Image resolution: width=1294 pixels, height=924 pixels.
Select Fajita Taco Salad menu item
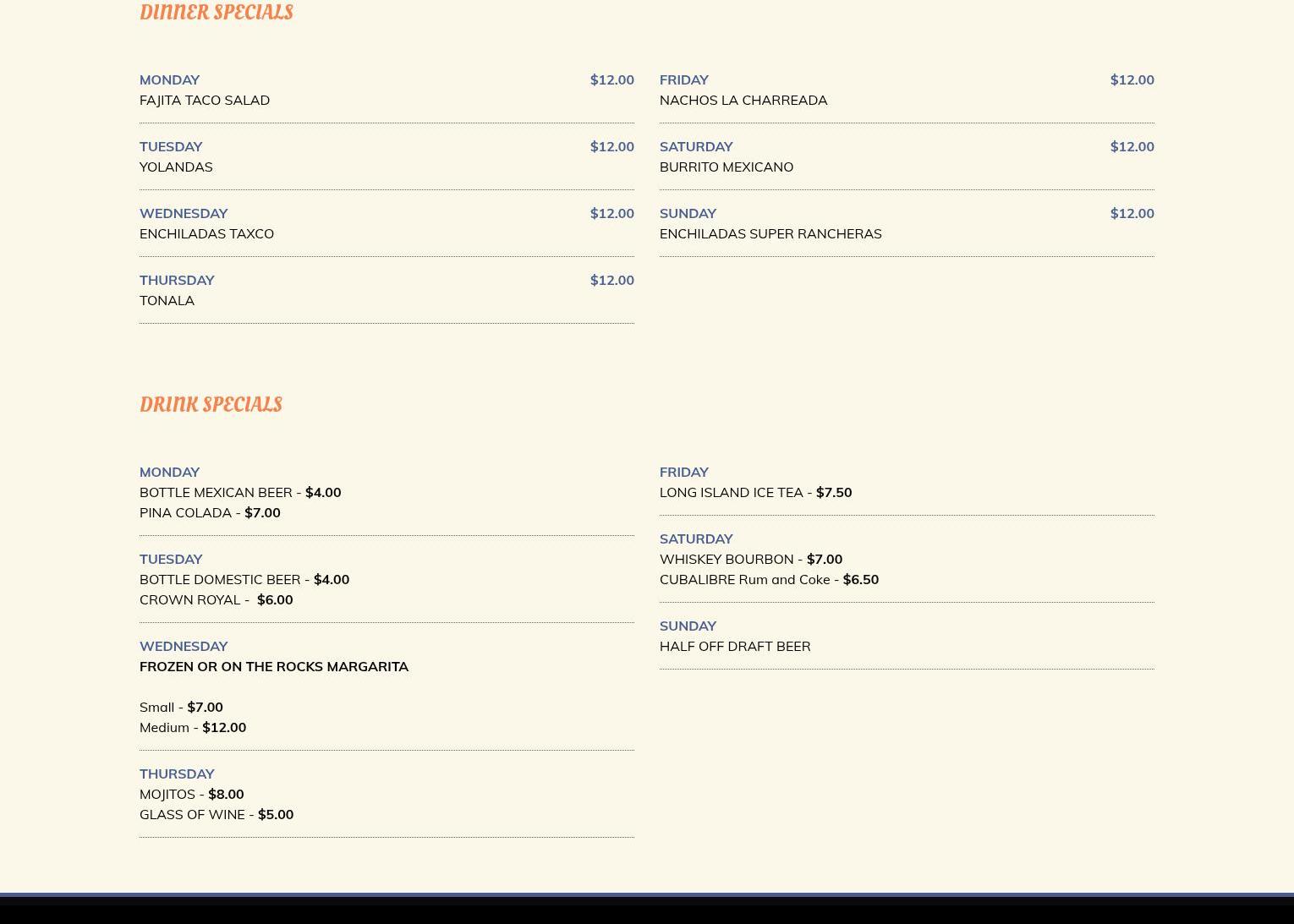[x=205, y=100]
